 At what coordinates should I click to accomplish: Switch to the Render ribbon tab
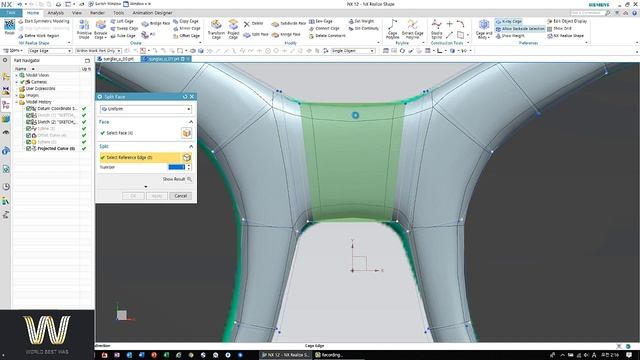pyautogui.click(x=98, y=13)
